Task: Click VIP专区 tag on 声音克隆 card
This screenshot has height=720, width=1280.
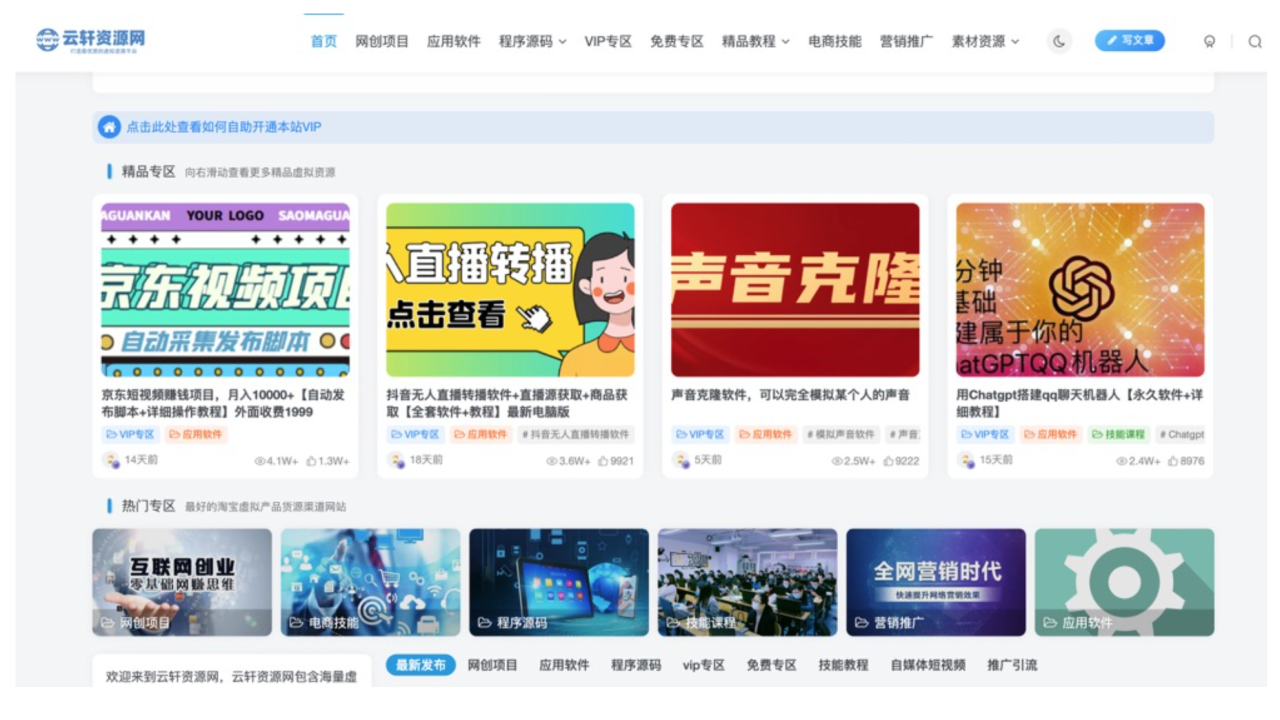Action: 700,435
